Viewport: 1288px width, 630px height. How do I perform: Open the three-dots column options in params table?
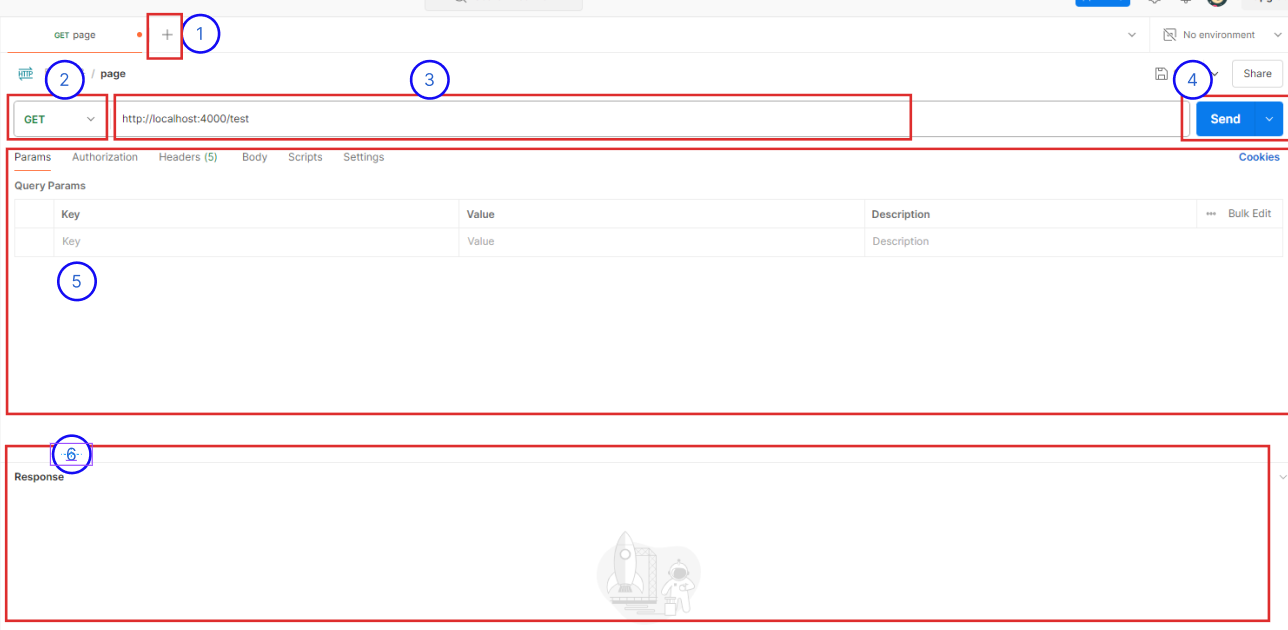1211,214
